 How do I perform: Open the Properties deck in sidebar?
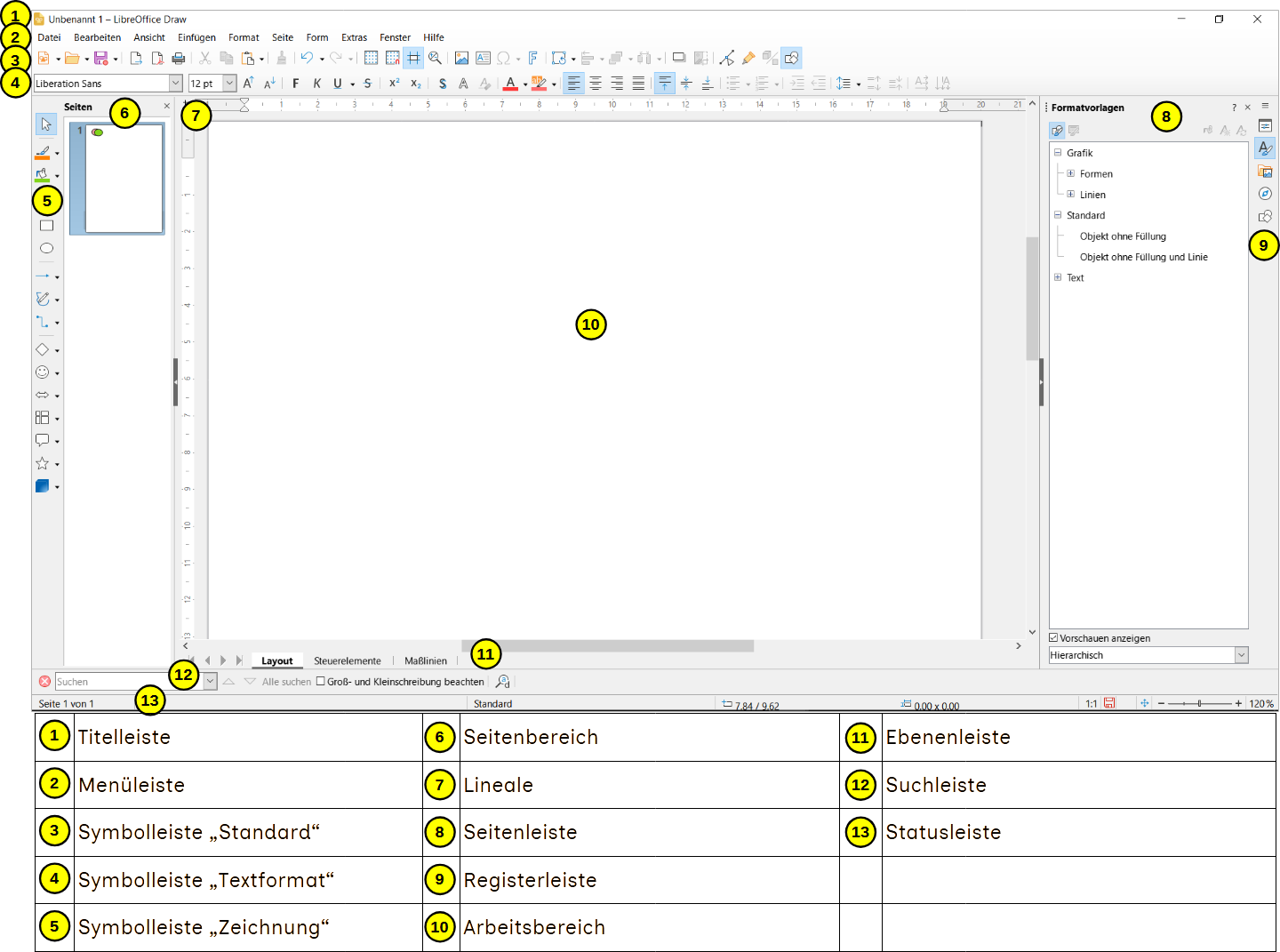[x=1265, y=126]
